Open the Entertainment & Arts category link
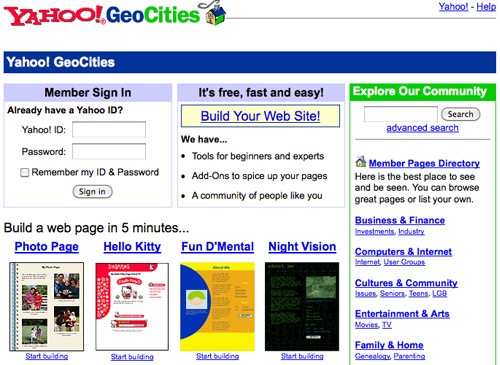 402,314
